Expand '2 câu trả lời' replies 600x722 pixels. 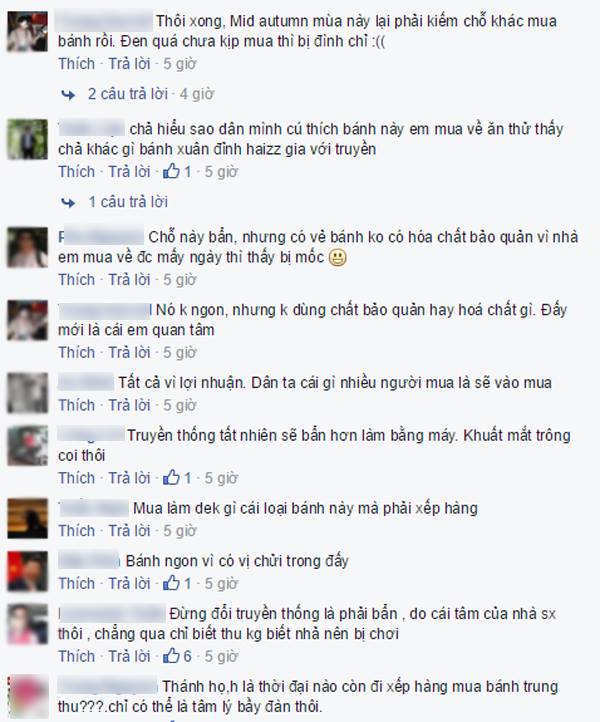(128, 94)
